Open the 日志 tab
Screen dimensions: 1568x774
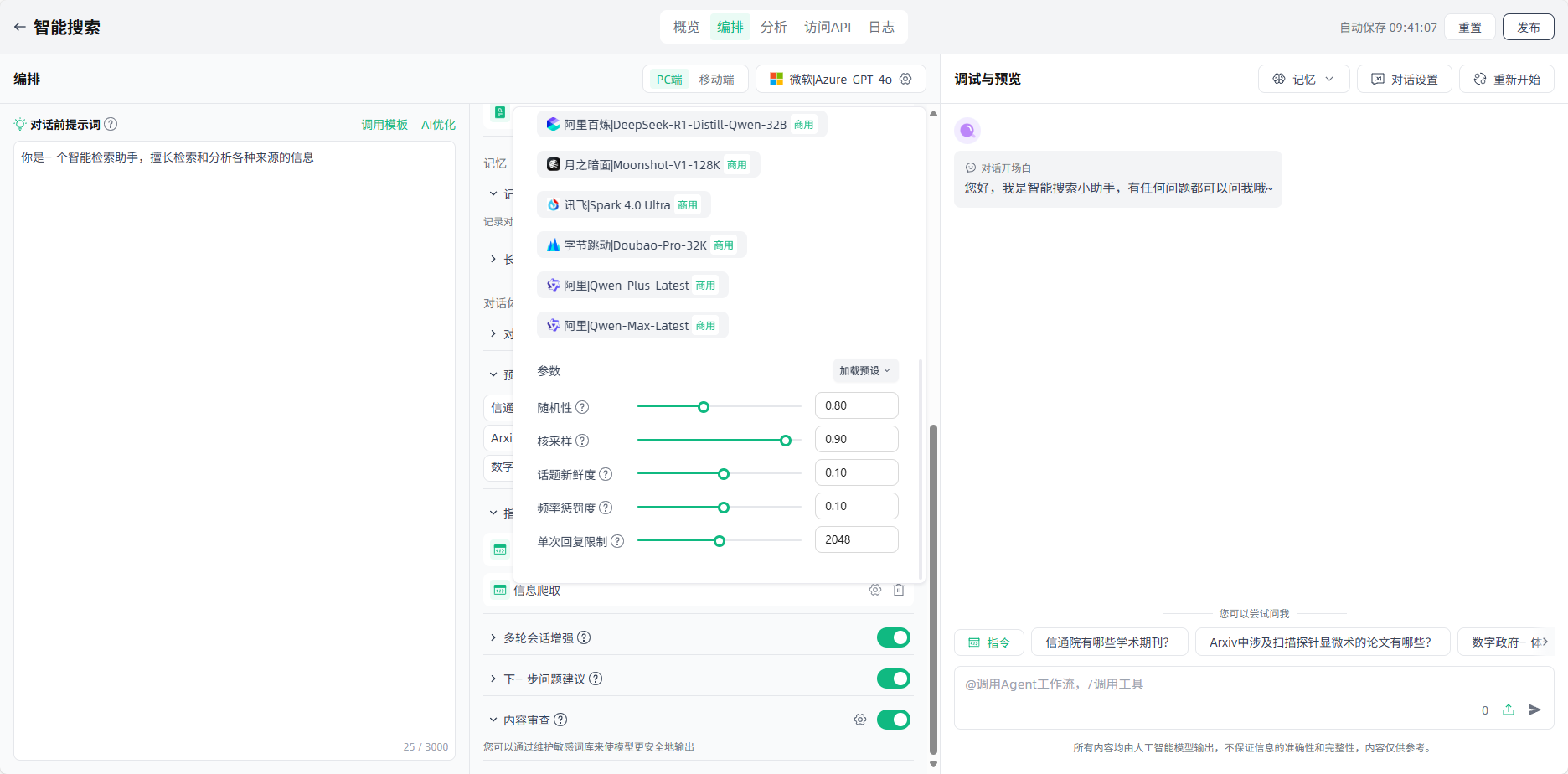(x=881, y=27)
